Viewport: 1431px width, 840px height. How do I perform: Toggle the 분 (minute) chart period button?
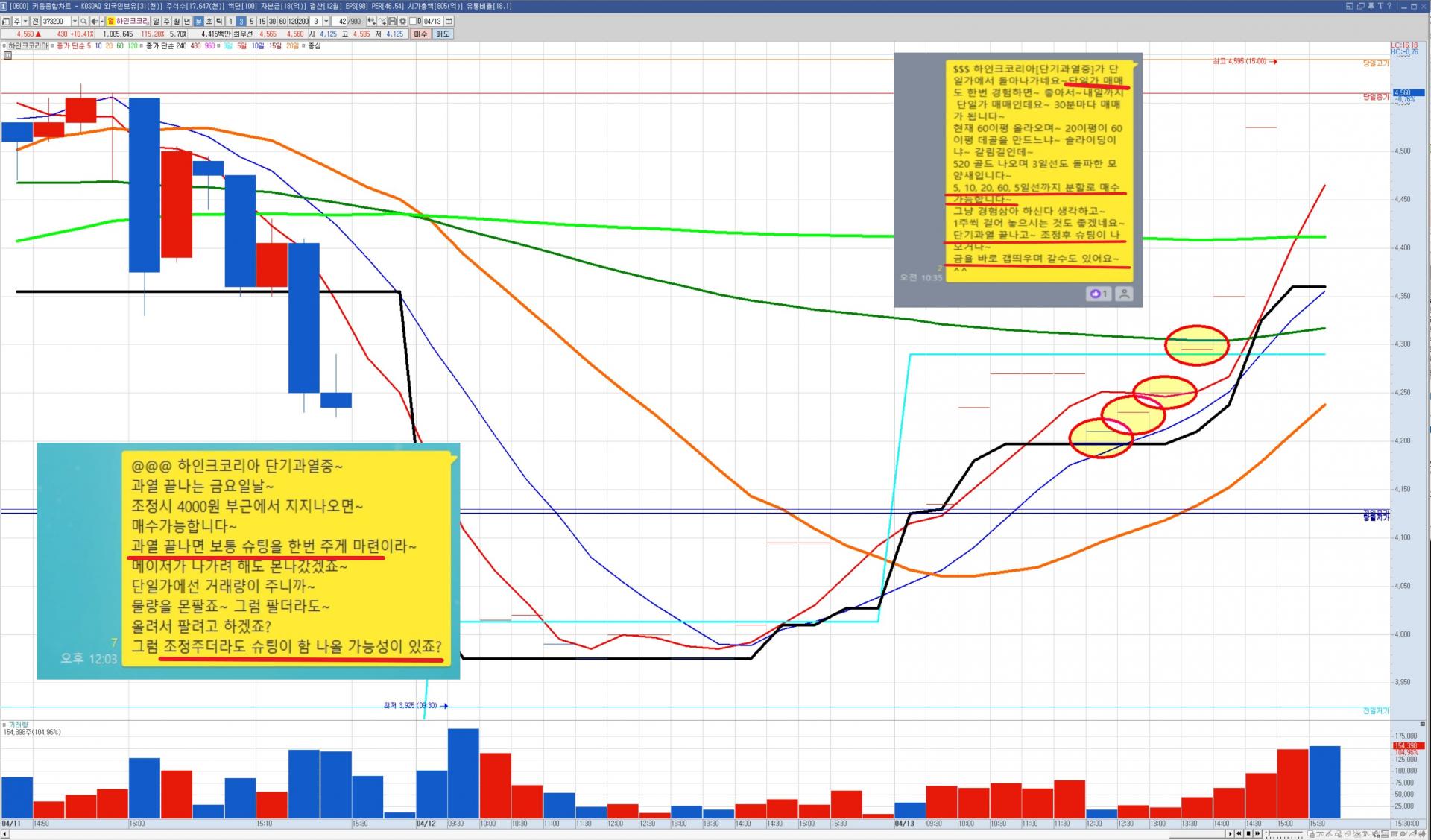198,21
